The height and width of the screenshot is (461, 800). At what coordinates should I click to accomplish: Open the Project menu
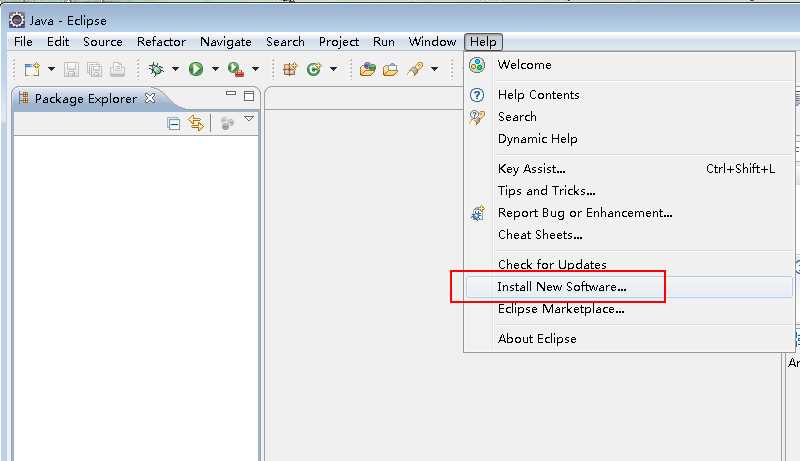(339, 42)
